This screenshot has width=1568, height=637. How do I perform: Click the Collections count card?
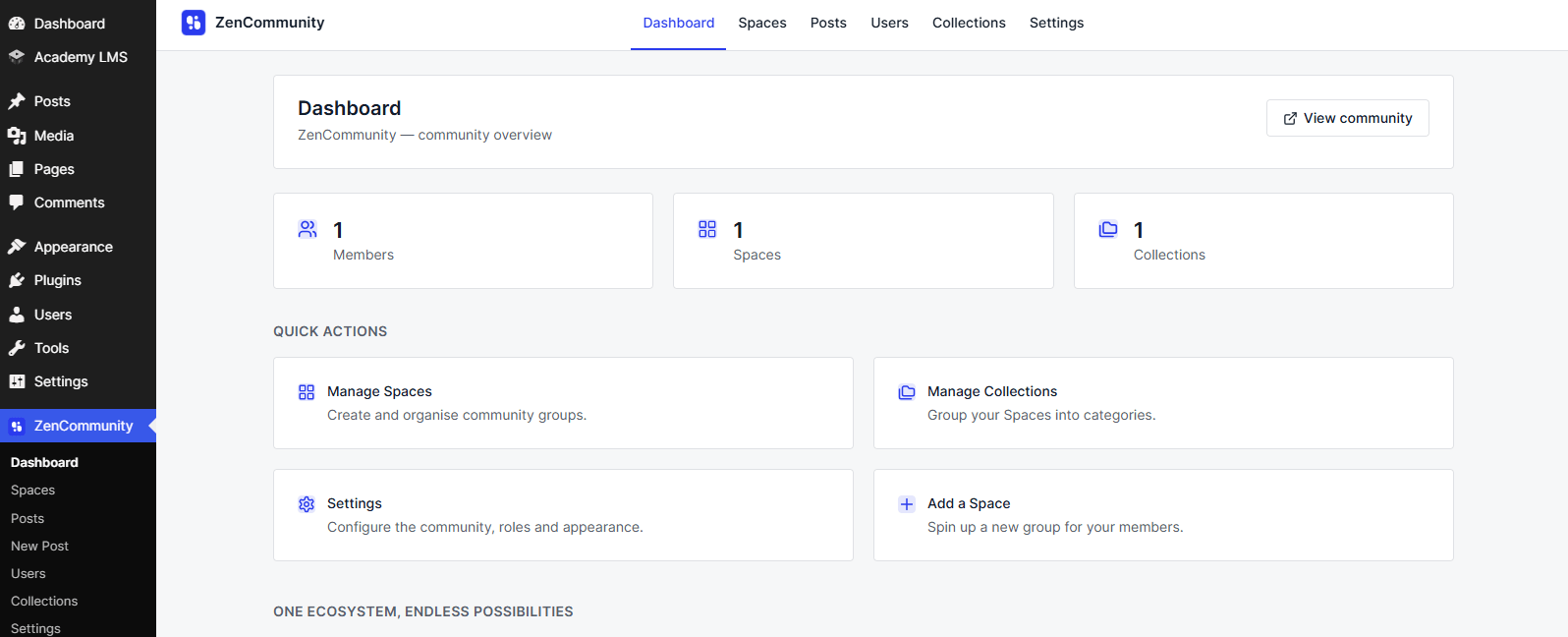coord(1263,241)
